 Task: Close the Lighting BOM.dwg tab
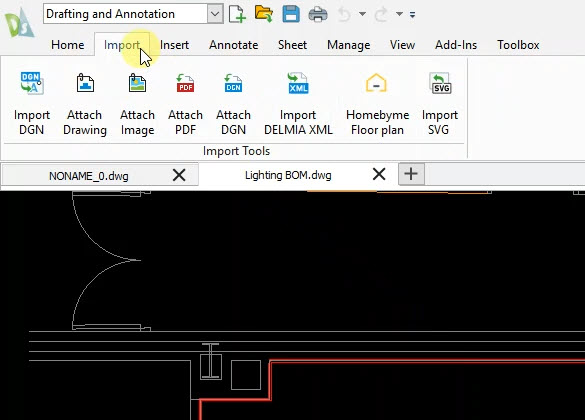[379, 174]
